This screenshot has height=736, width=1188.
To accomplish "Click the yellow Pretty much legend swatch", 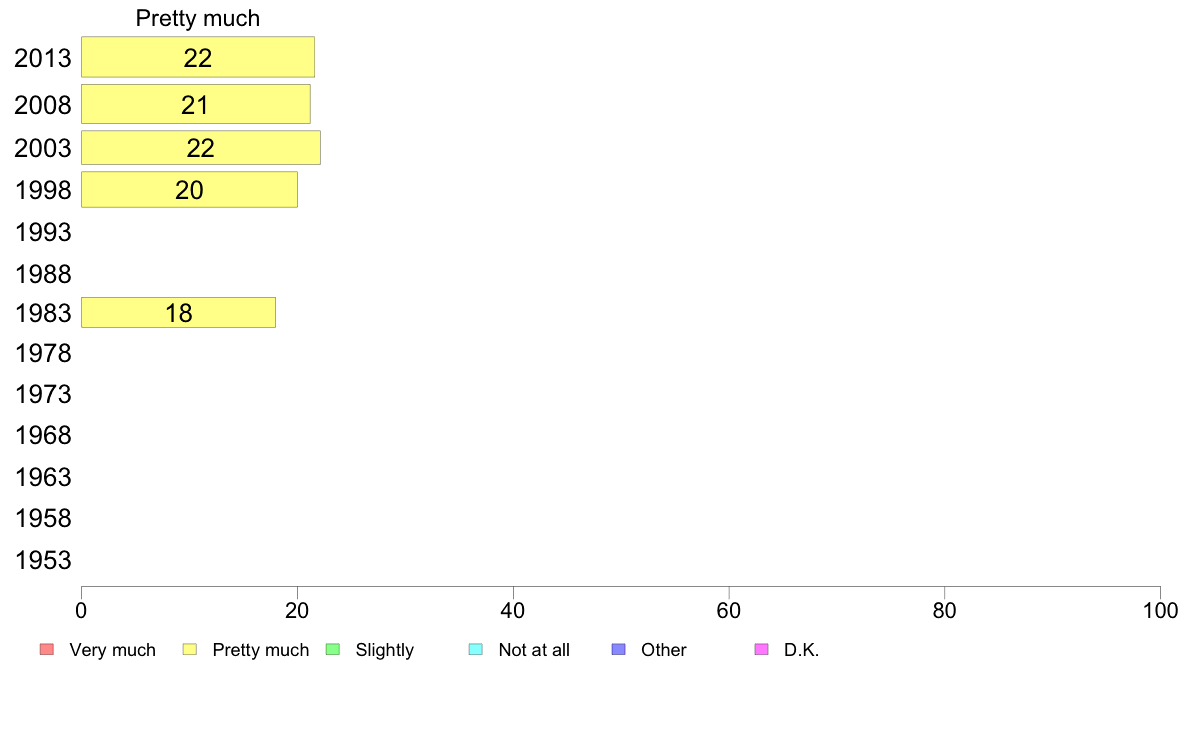I will click(190, 650).
